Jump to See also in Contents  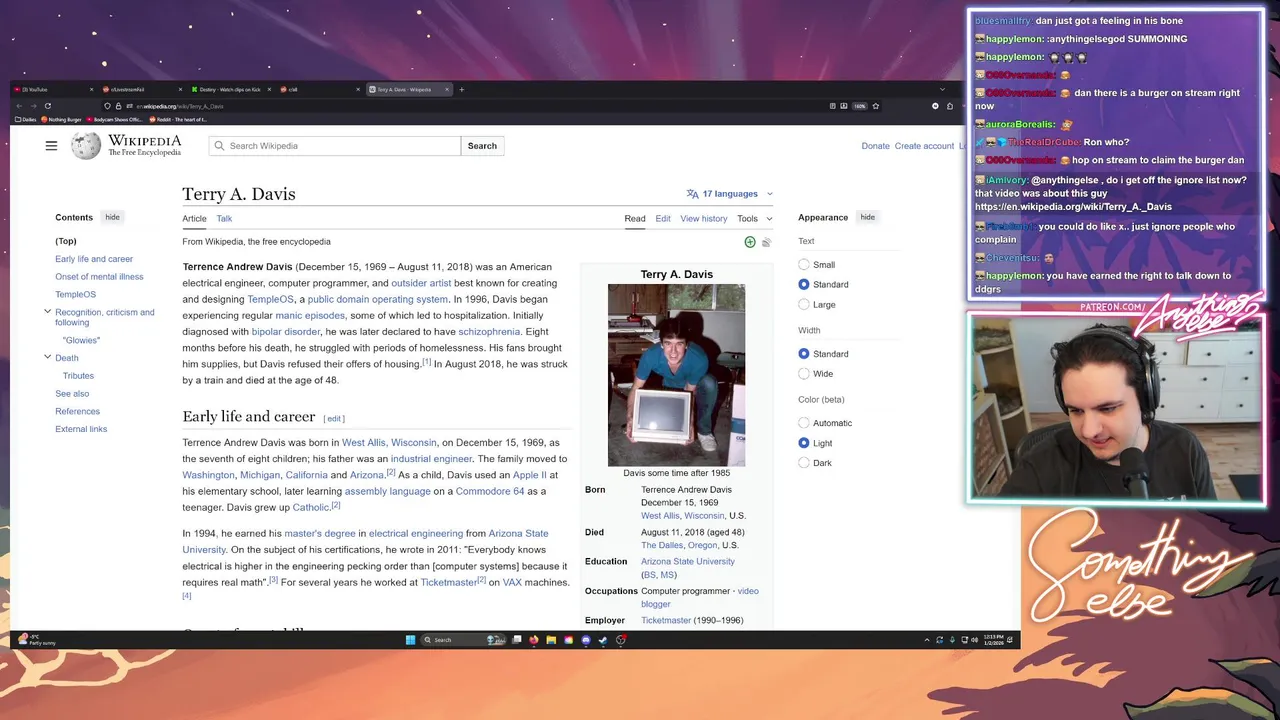[x=72, y=394]
